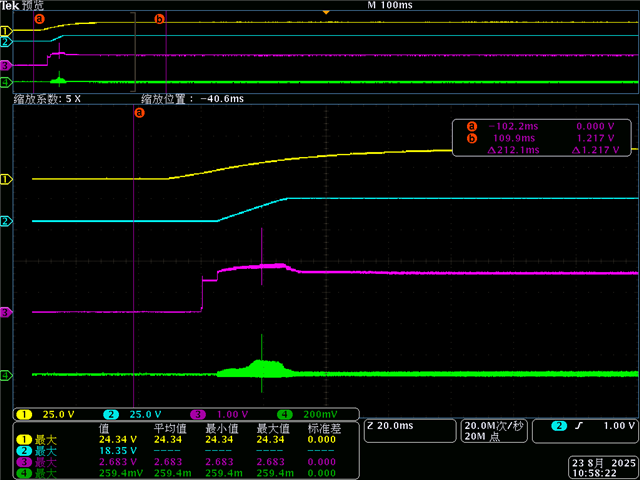This screenshot has height=480, width=640.
Task: Click channel 2 badge in measurement table
Action: (x=24, y=451)
